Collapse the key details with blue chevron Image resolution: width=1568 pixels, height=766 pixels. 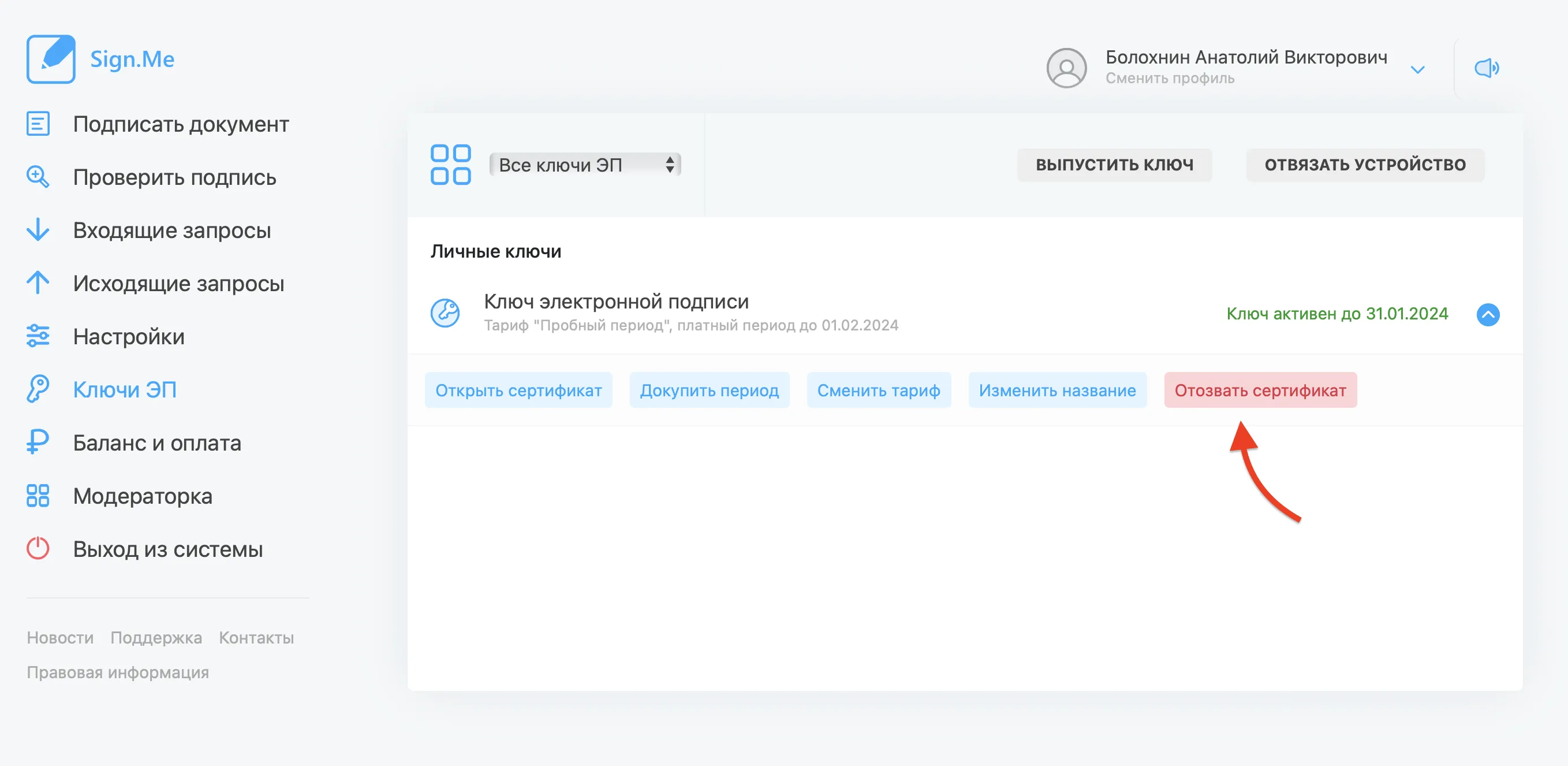click(x=1488, y=315)
